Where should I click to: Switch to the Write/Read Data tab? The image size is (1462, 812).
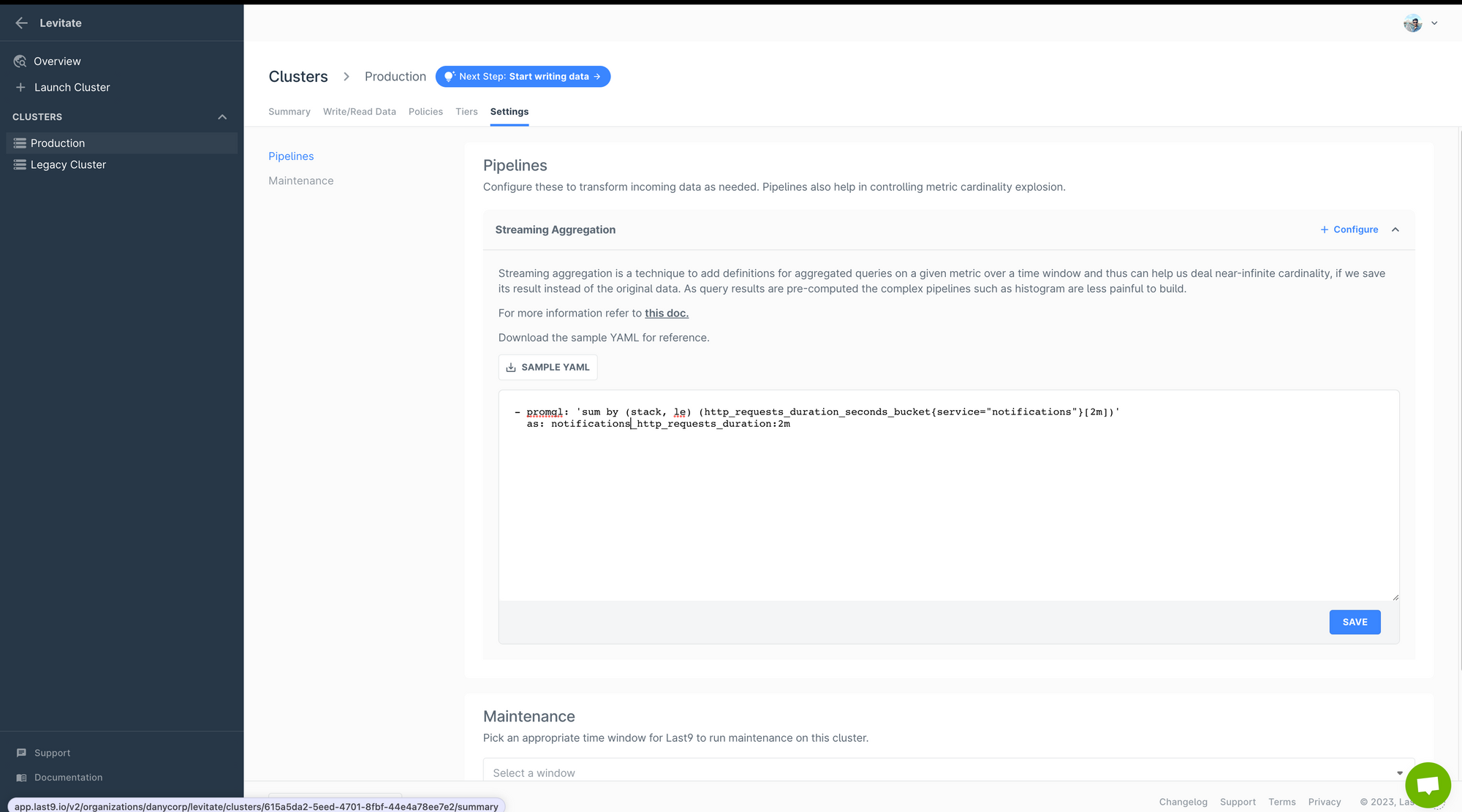[359, 112]
